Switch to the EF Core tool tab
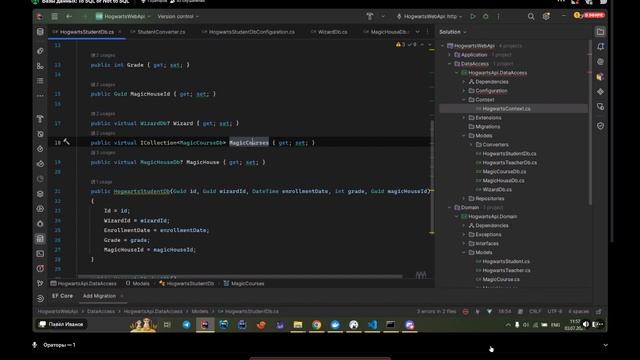This screenshot has height=360, width=640. pyautogui.click(x=62, y=296)
